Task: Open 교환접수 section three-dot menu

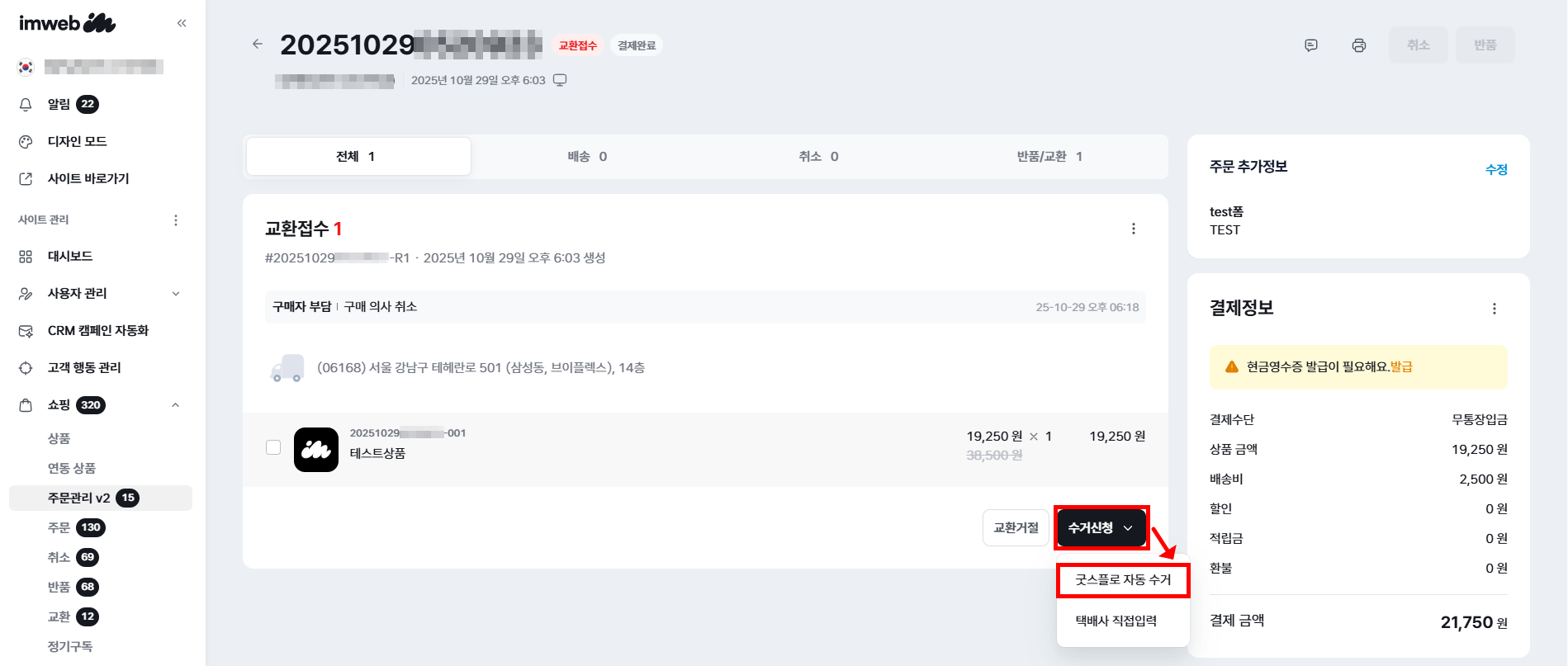Action: coord(1134,229)
